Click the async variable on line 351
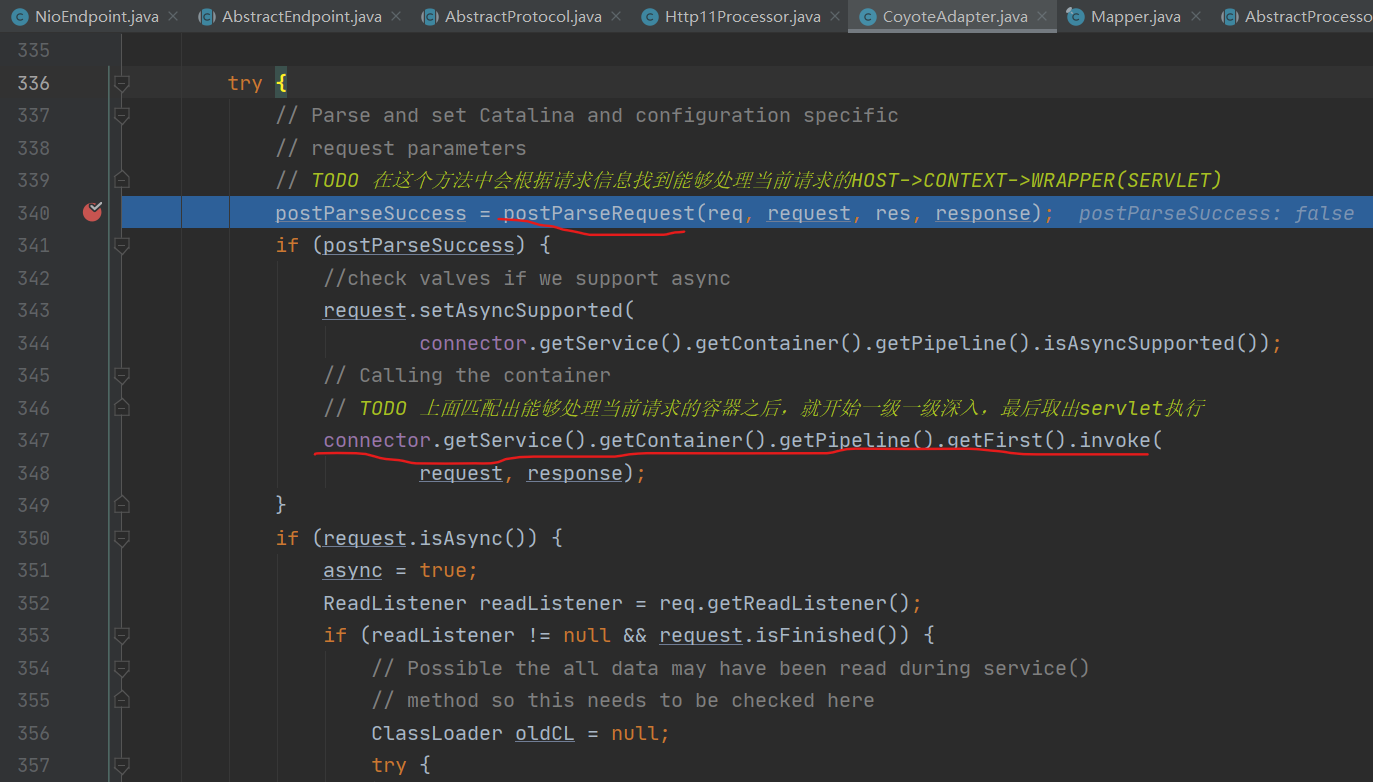Viewport: 1373px width, 782px height. tap(353, 570)
